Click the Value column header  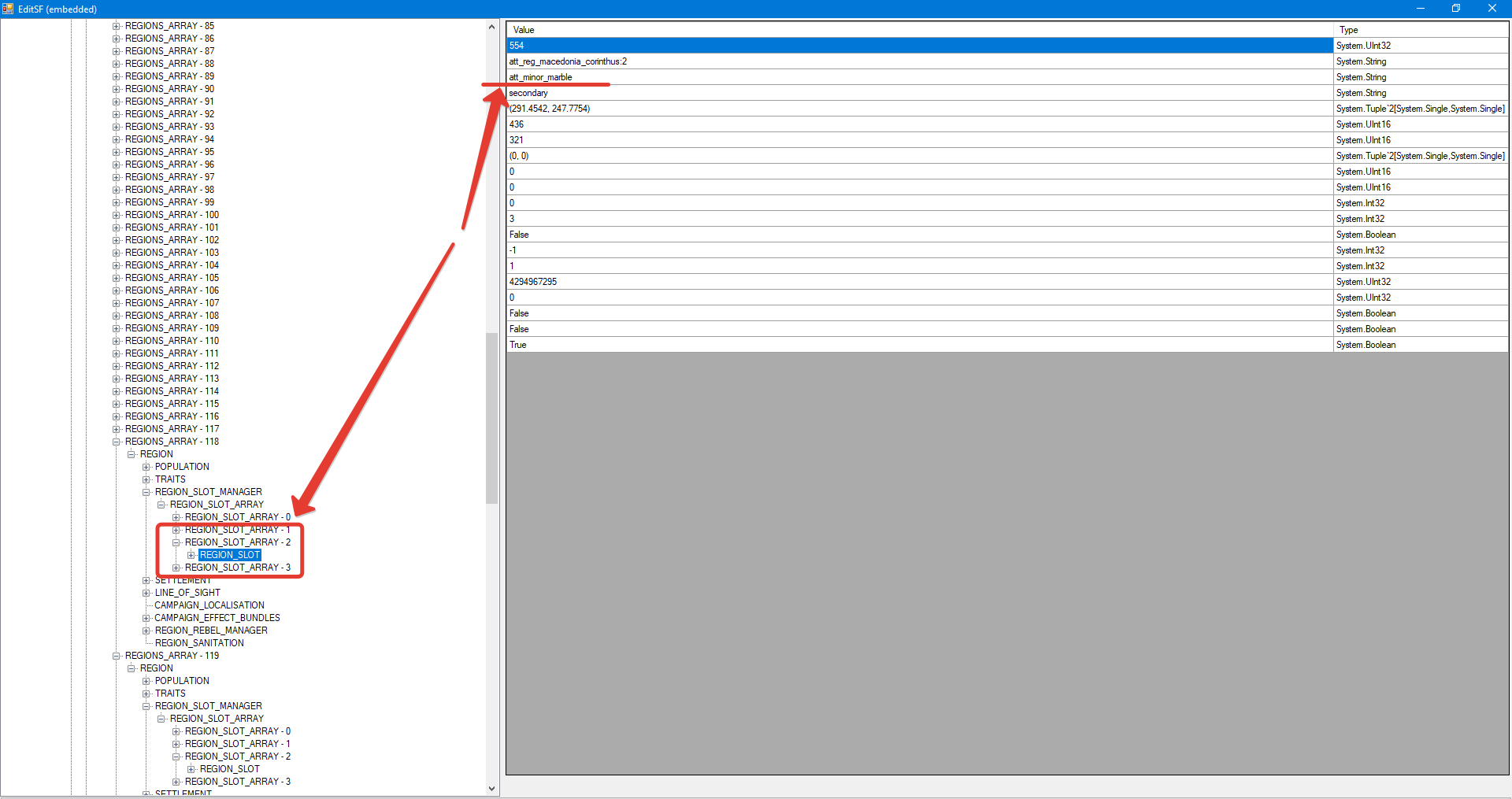point(920,30)
